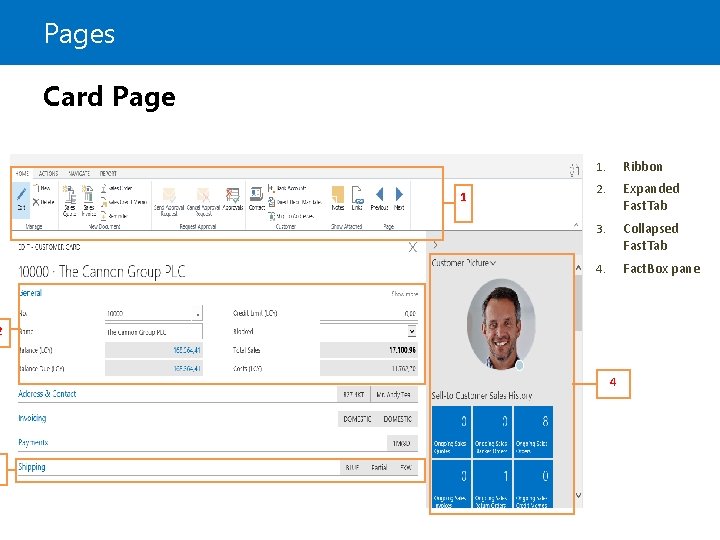Open Direct Debit Mandates in ribbon
The width and height of the screenshot is (720, 540).
point(294,202)
